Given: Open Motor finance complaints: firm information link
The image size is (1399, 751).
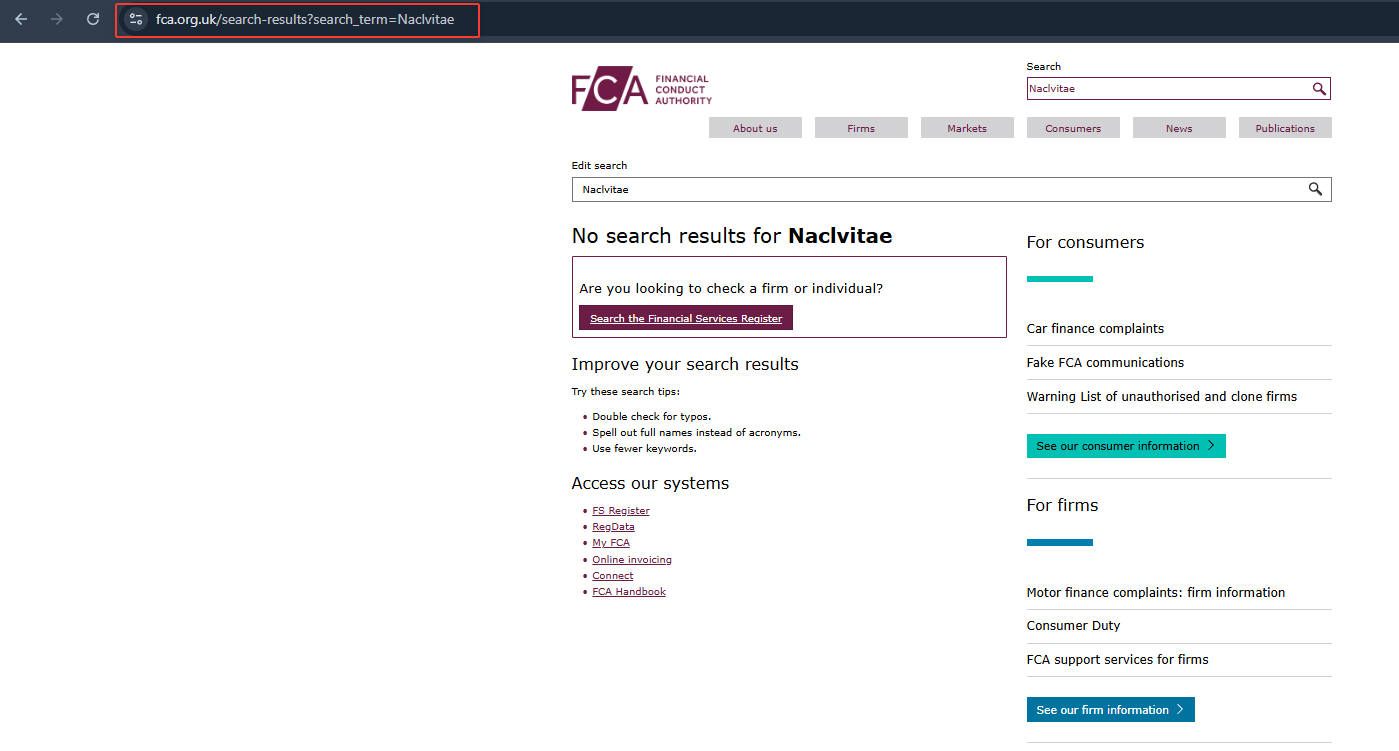Looking at the screenshot, I should point(1156,593).
